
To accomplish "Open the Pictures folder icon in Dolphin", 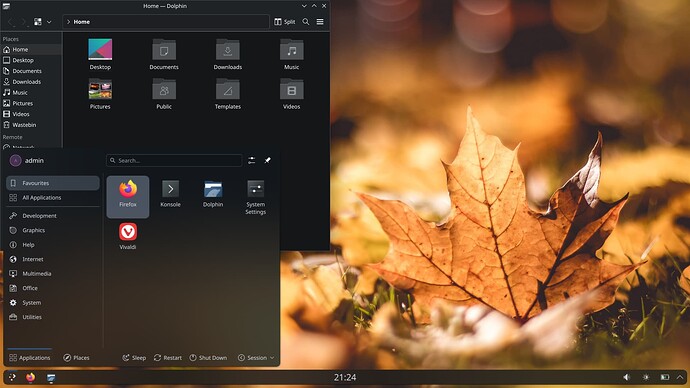I will (100, 94).
